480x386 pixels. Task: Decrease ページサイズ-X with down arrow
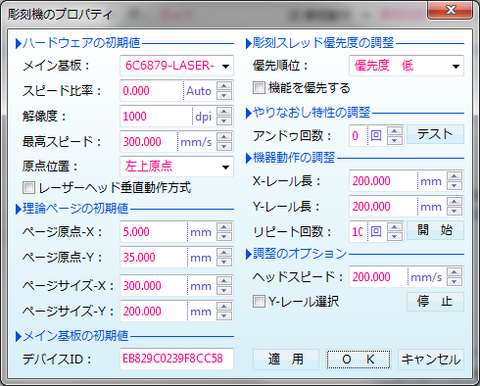[224, 290]
